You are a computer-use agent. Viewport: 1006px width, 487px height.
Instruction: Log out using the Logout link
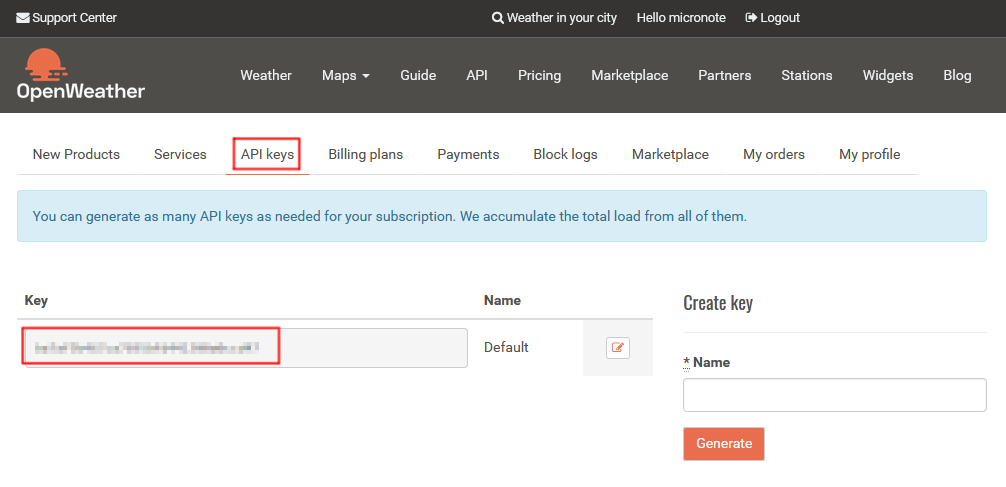(x=772, y=18)
